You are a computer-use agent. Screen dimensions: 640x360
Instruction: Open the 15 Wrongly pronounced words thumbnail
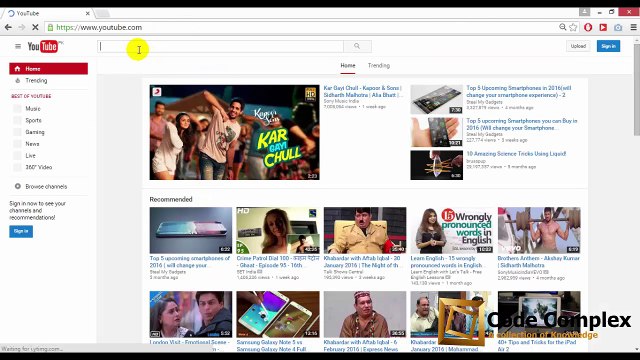[452, 230]
